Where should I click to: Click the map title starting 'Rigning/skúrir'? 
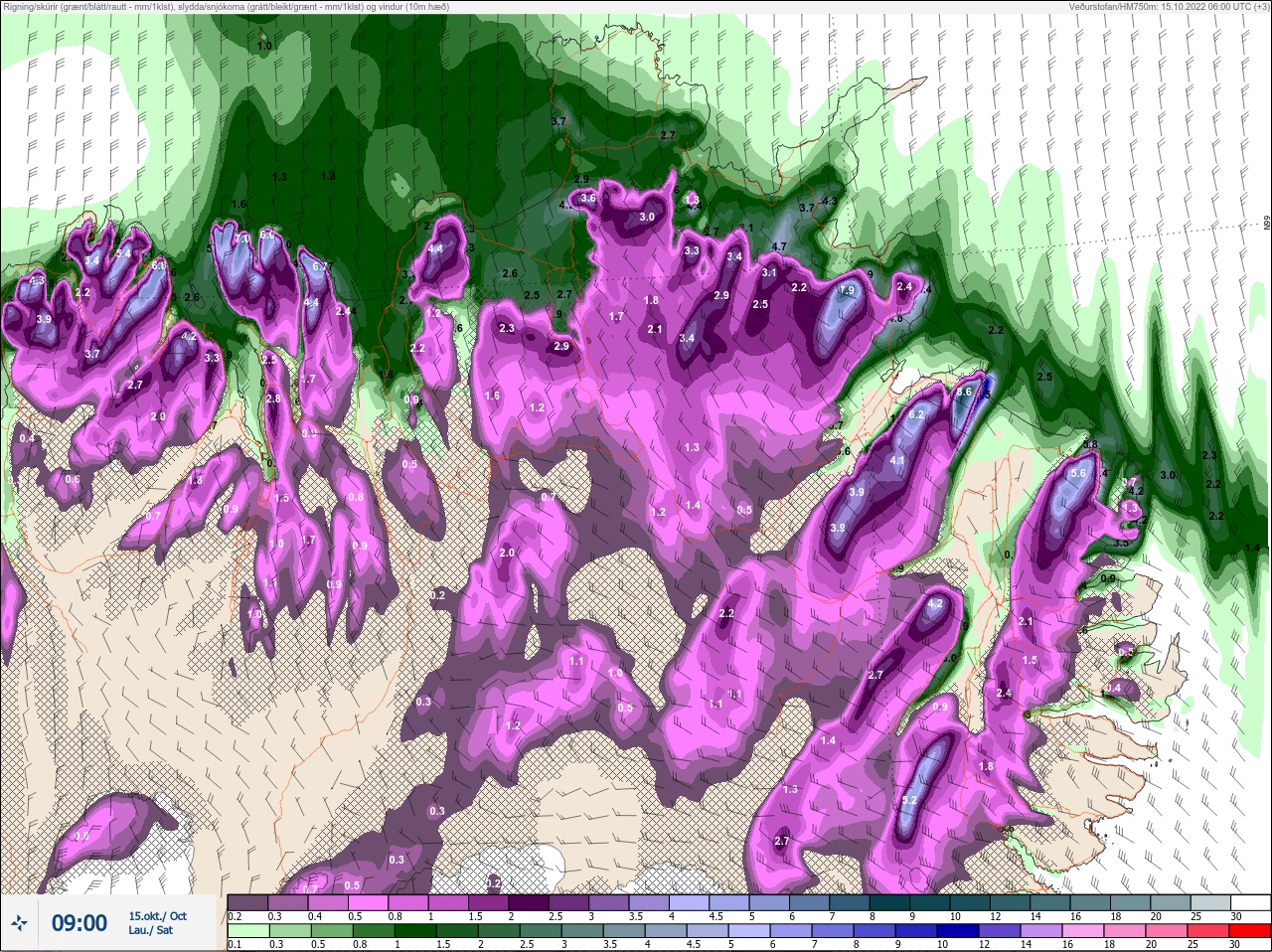pos(226,6)
